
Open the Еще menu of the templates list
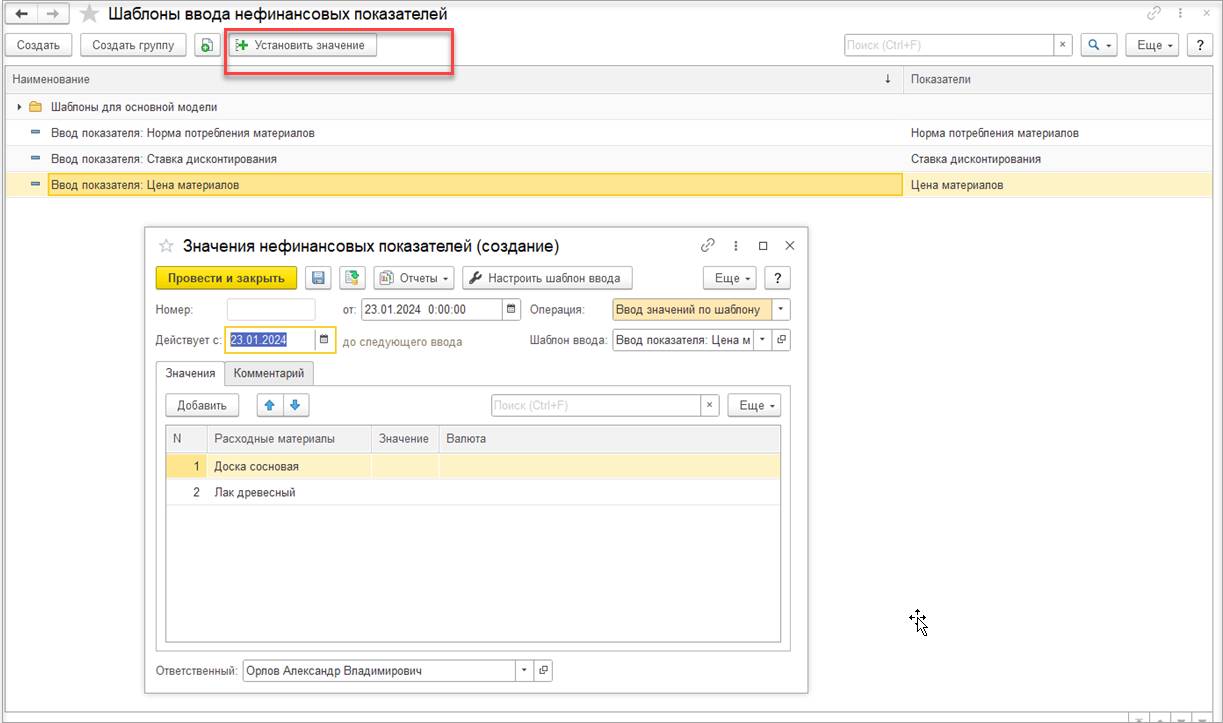coord(1153,45)
